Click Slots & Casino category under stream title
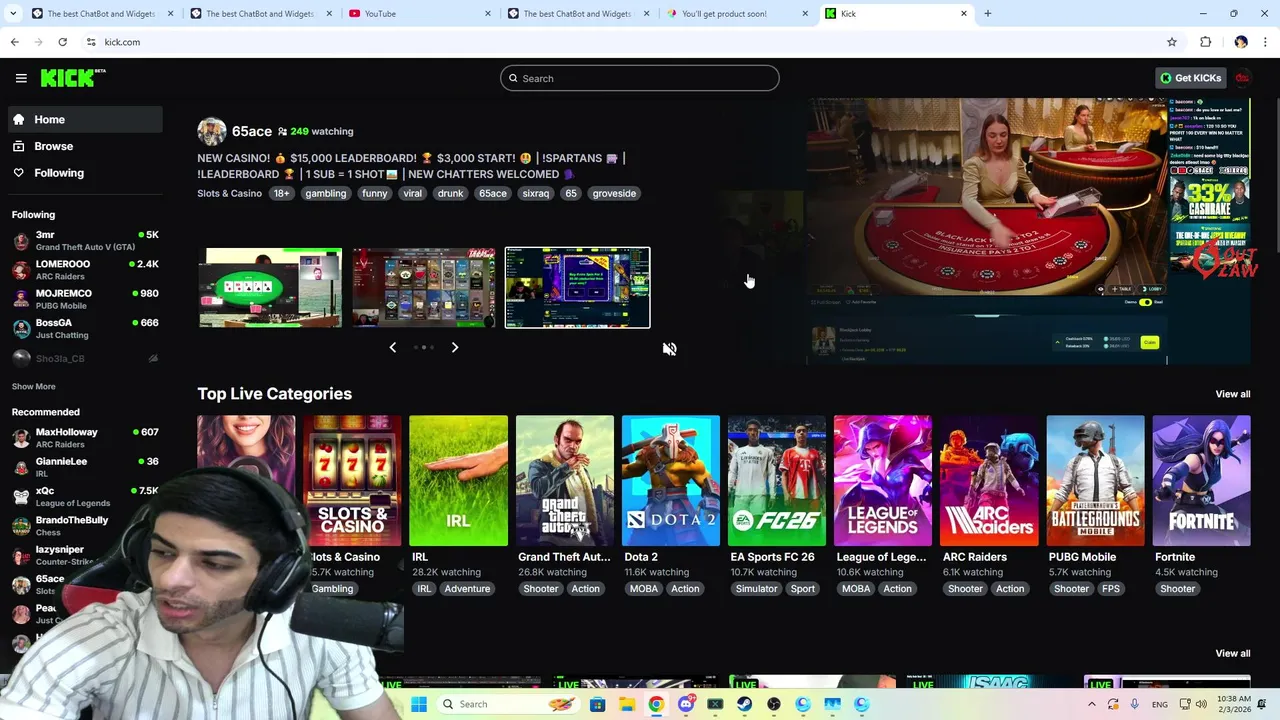1280x720 pixels. click(x=229, y=193)
